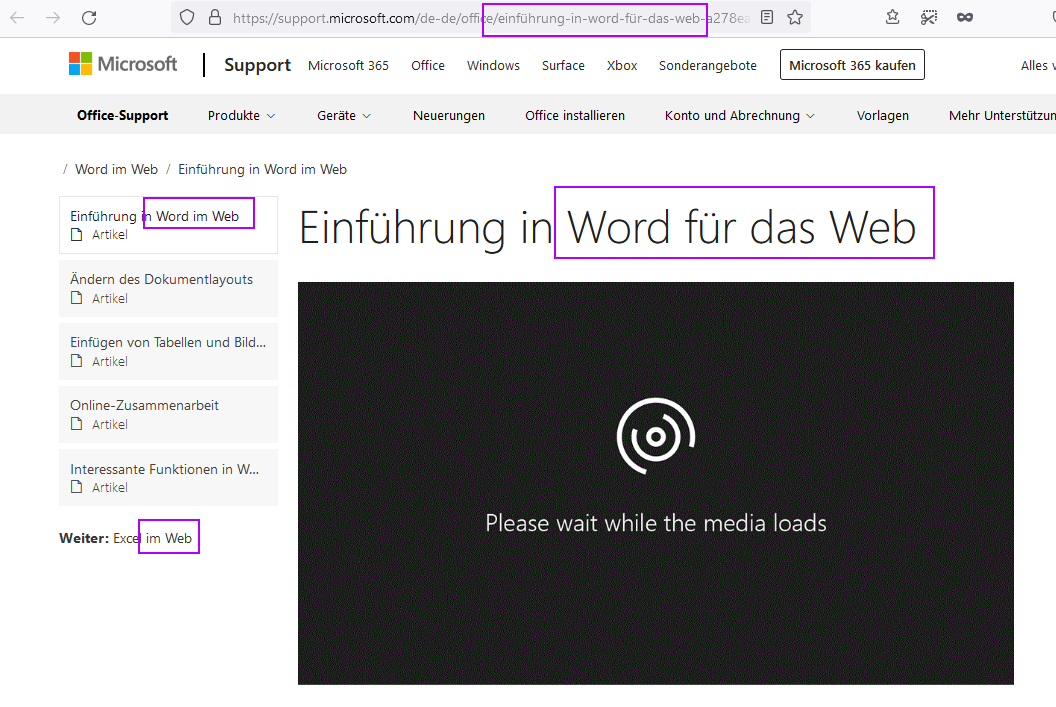
Task: Click the document icon under Ändern des Dokumentlayouts
Action: click(77, 298)
